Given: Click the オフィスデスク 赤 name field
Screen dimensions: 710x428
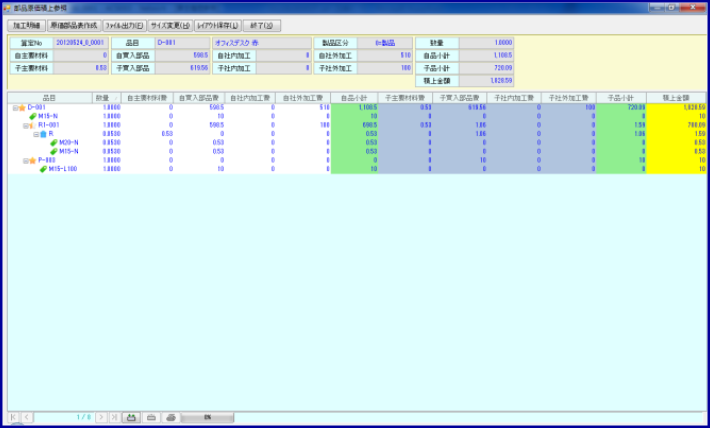Looking at the screenshot, I should (x=262, y=43).
